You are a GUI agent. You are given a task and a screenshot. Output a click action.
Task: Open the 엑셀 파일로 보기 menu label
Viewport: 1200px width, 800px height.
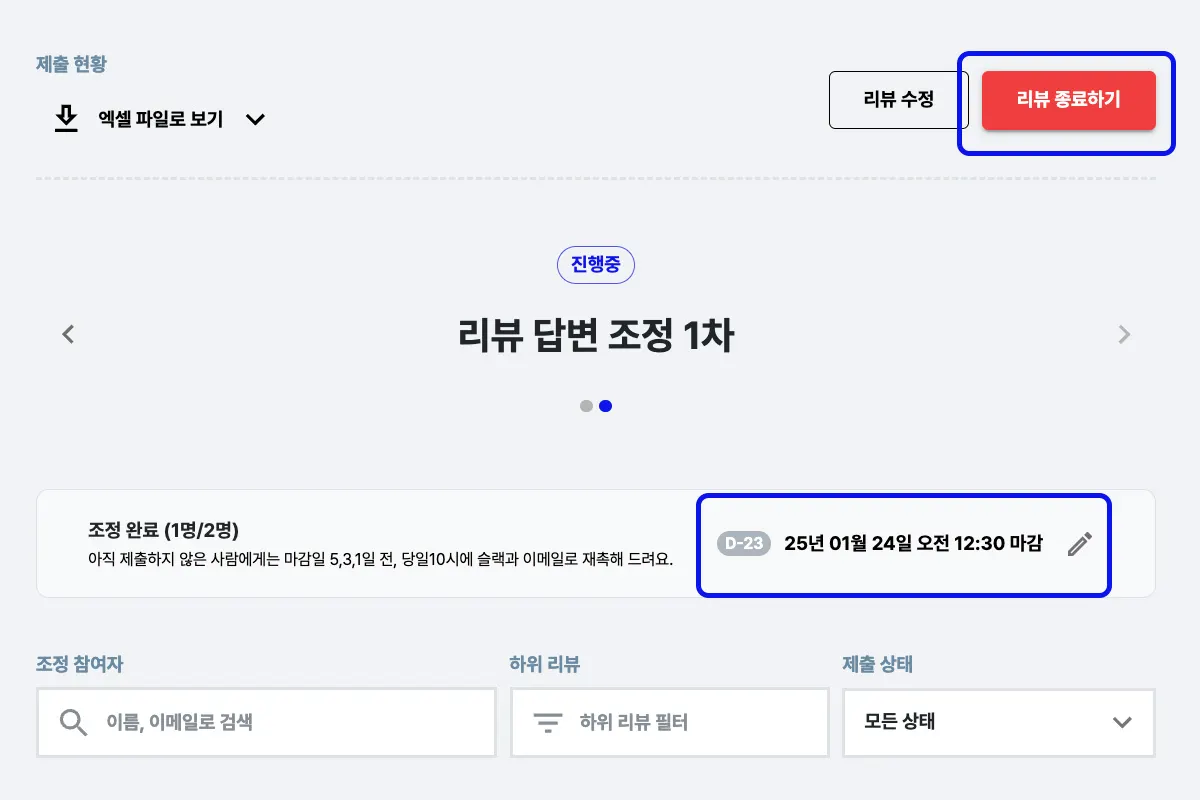coord(160,120)
